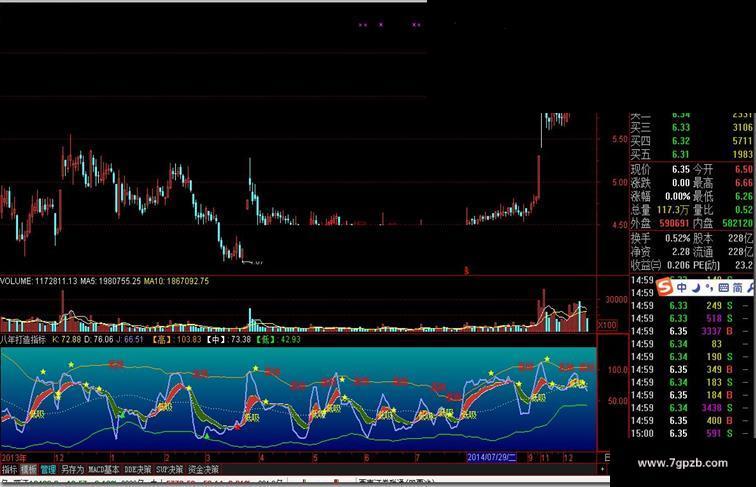
Task: Click the 今开 value 6.50
Action: click(744, 169)
